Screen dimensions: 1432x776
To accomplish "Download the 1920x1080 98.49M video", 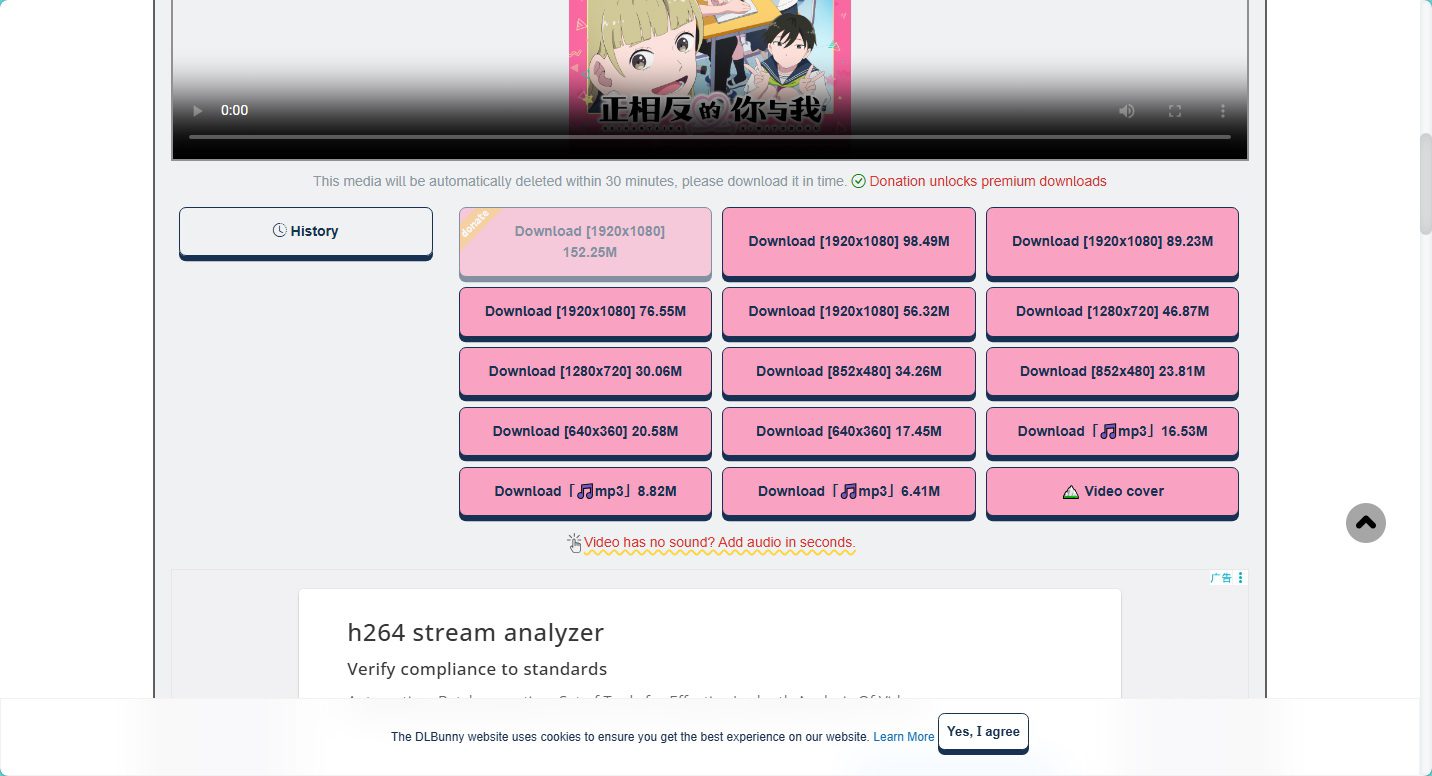I will (x=848, y=242).
